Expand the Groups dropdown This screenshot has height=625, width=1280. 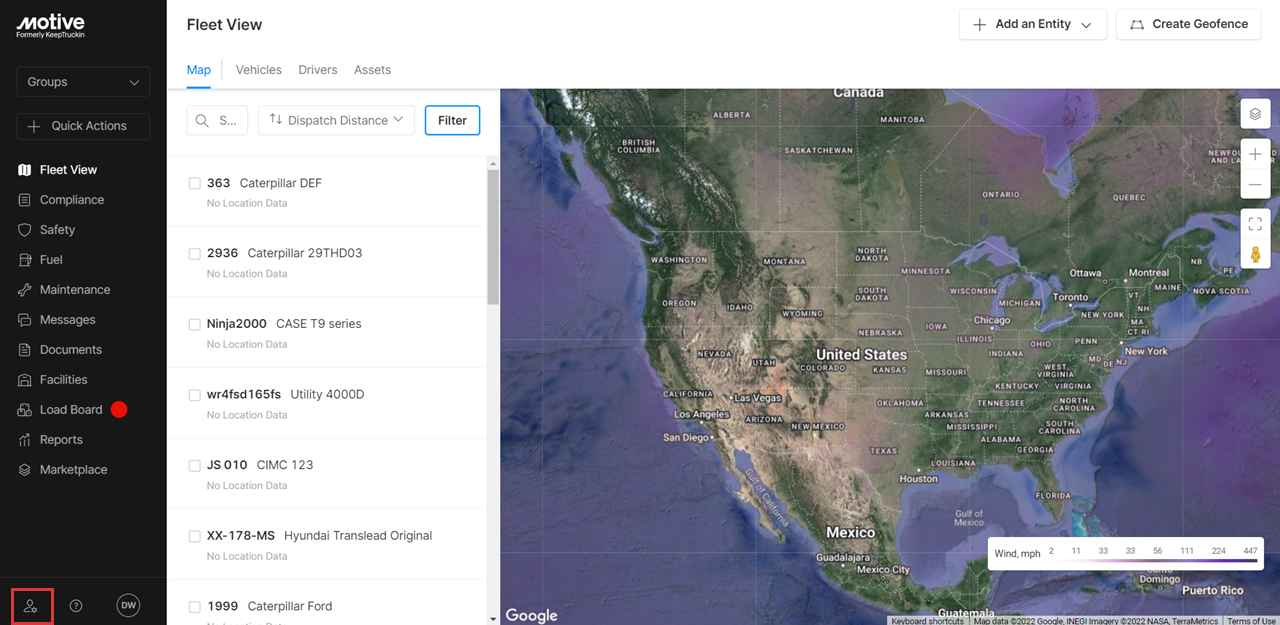click(x=83, y=82)
